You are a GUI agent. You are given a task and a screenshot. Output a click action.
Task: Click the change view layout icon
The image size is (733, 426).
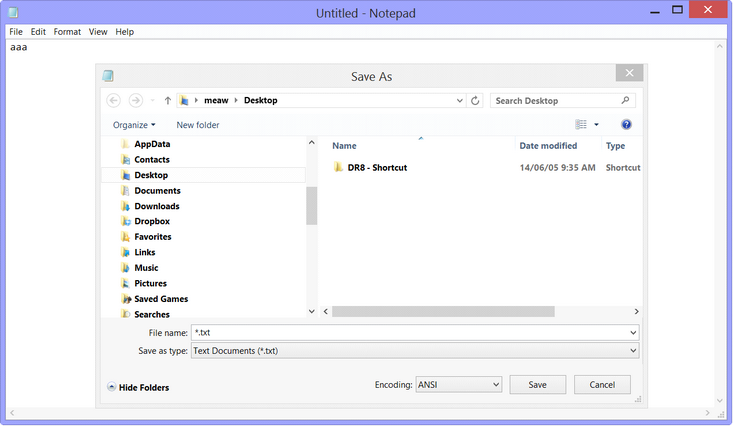click(581, 125)
